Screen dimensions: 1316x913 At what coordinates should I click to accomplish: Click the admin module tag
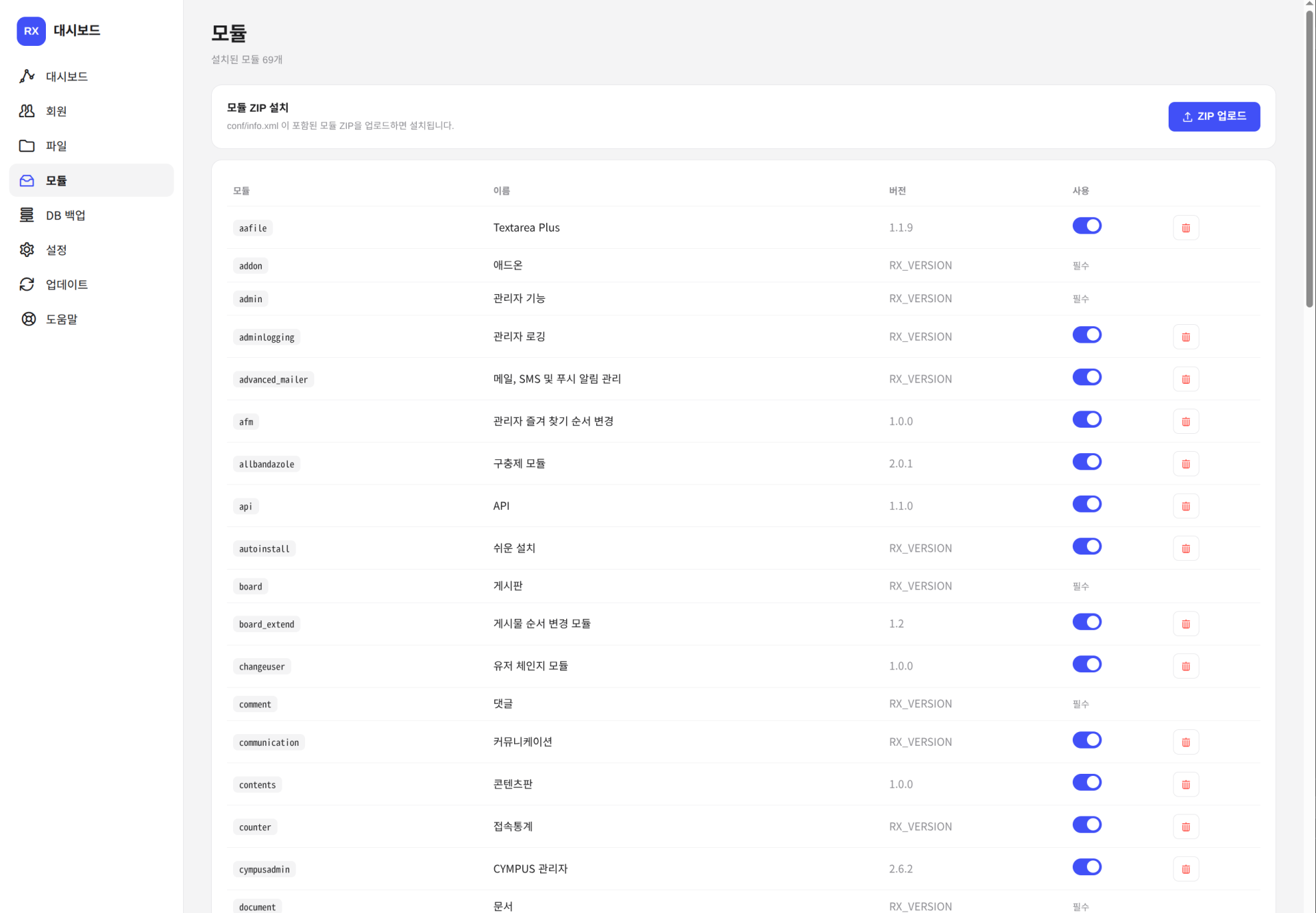tap(250, 299)
